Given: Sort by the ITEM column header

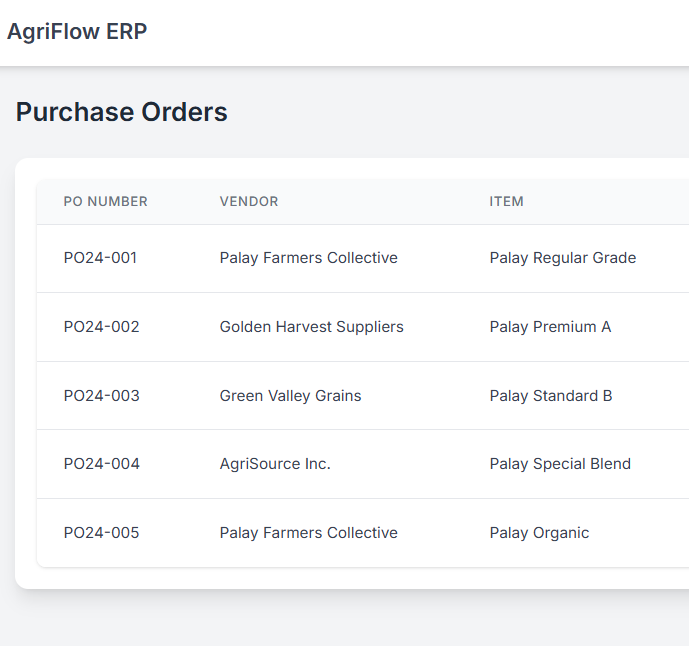Looking at the screenshot, I should point(506,202).
